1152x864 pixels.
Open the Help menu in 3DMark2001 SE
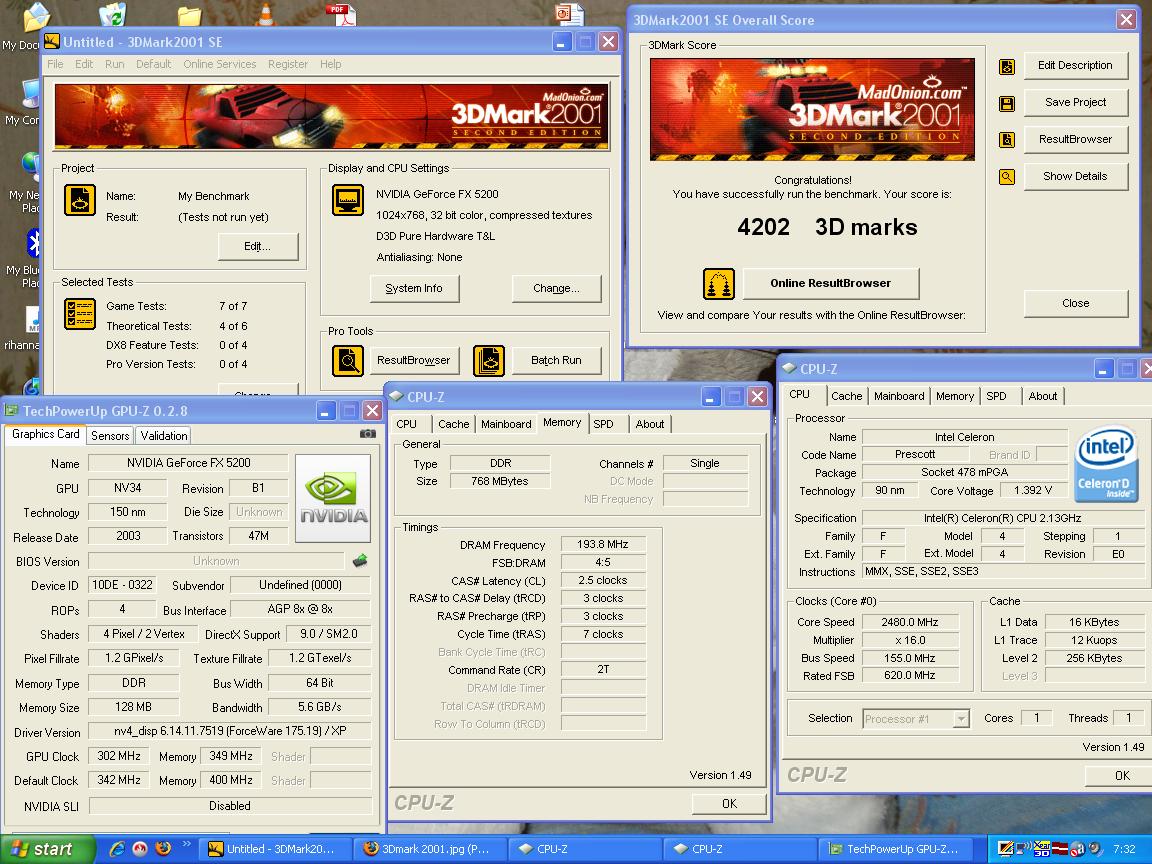point(331,65)
